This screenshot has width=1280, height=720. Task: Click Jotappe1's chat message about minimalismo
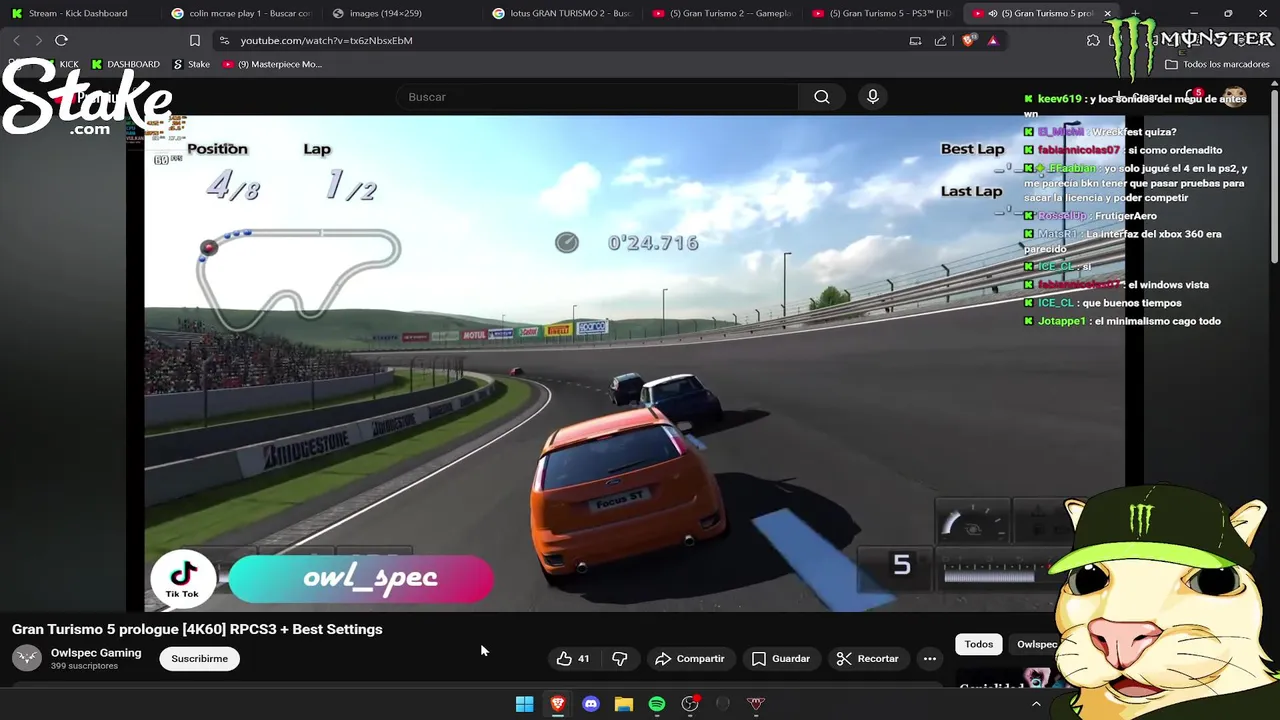[1122, 321]
